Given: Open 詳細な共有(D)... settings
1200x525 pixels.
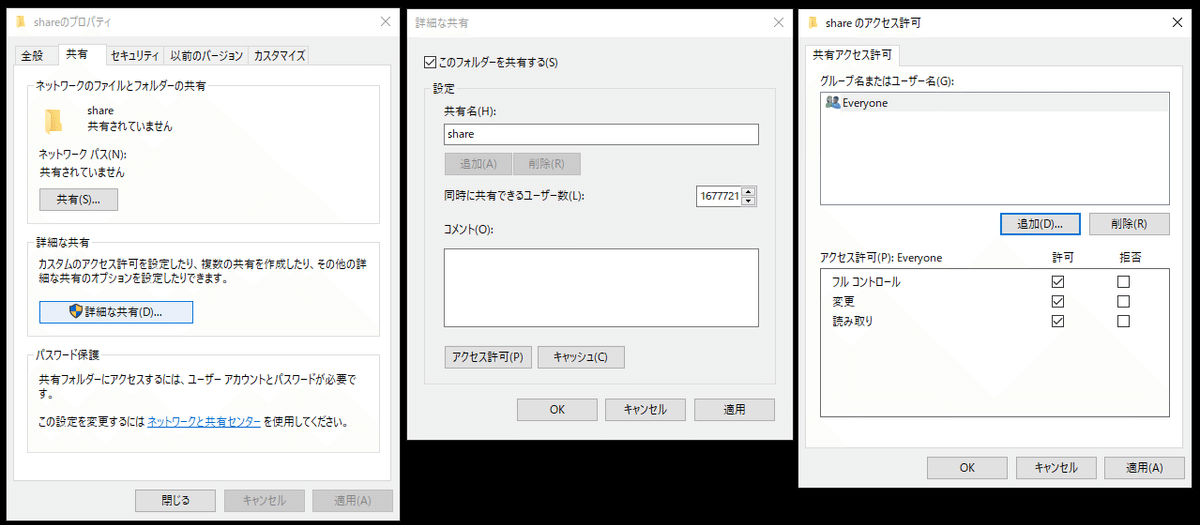Looking at the screenshot, I should coord(116,312).
